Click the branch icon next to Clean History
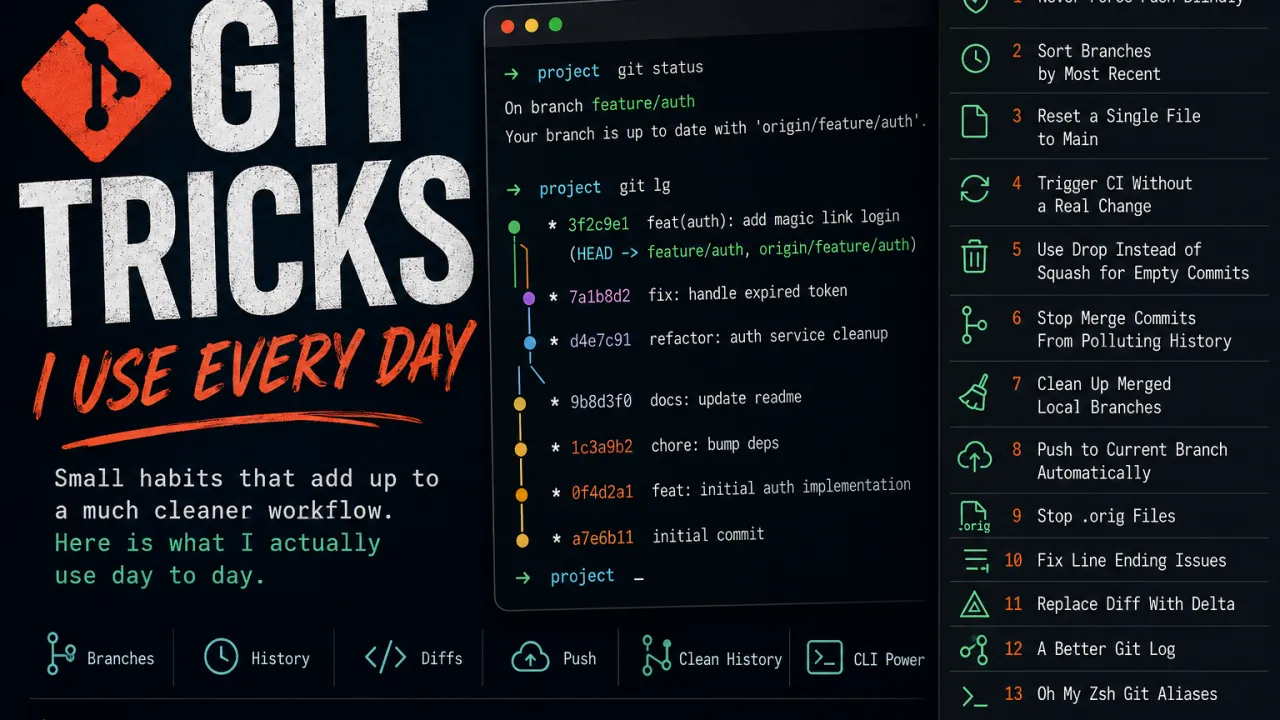The height and width of the screenshot is (720, 1280). (656, 654)
